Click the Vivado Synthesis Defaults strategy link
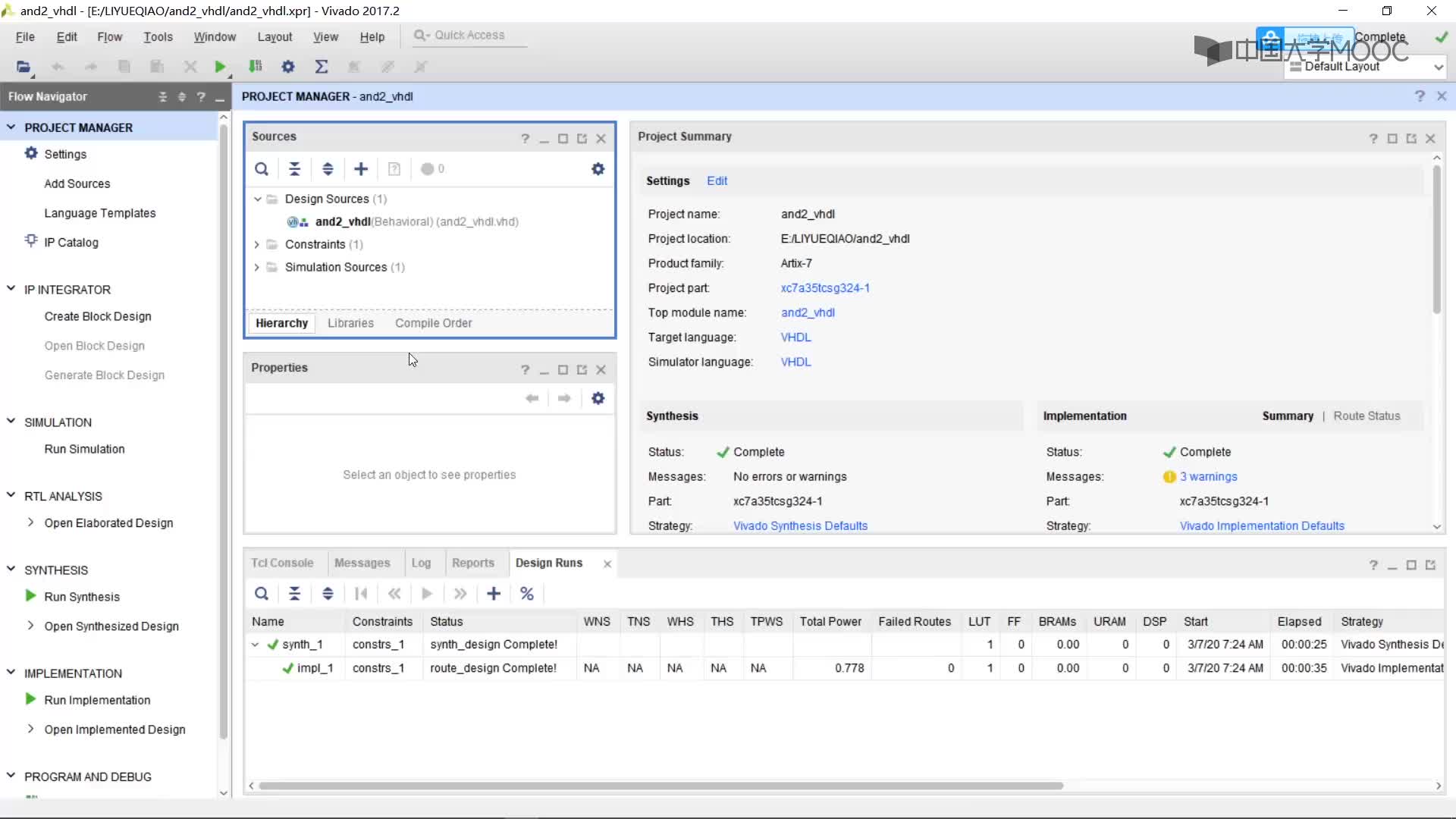The width and height of the screenshot is (1456, 819). coord(800,525)
